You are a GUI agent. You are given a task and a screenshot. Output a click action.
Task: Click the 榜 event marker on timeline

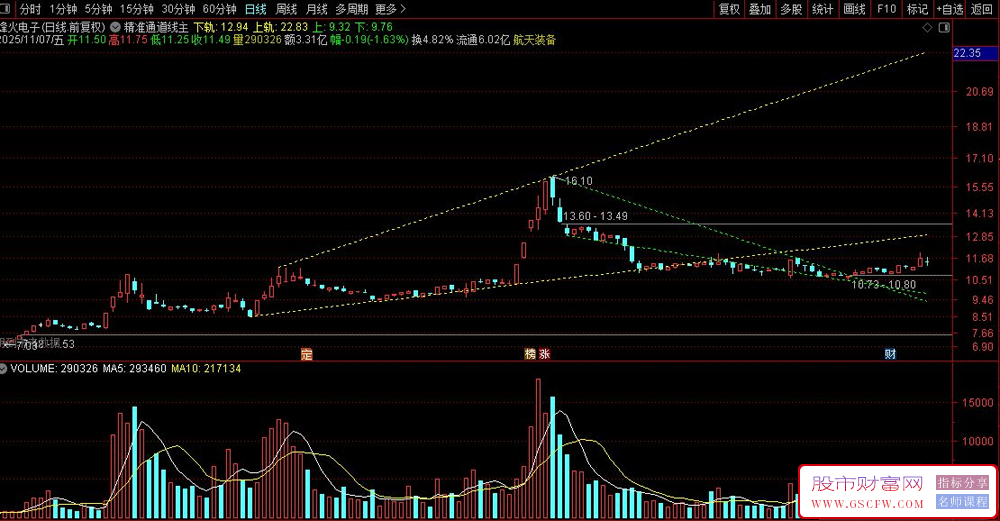(x=530, y=354)
